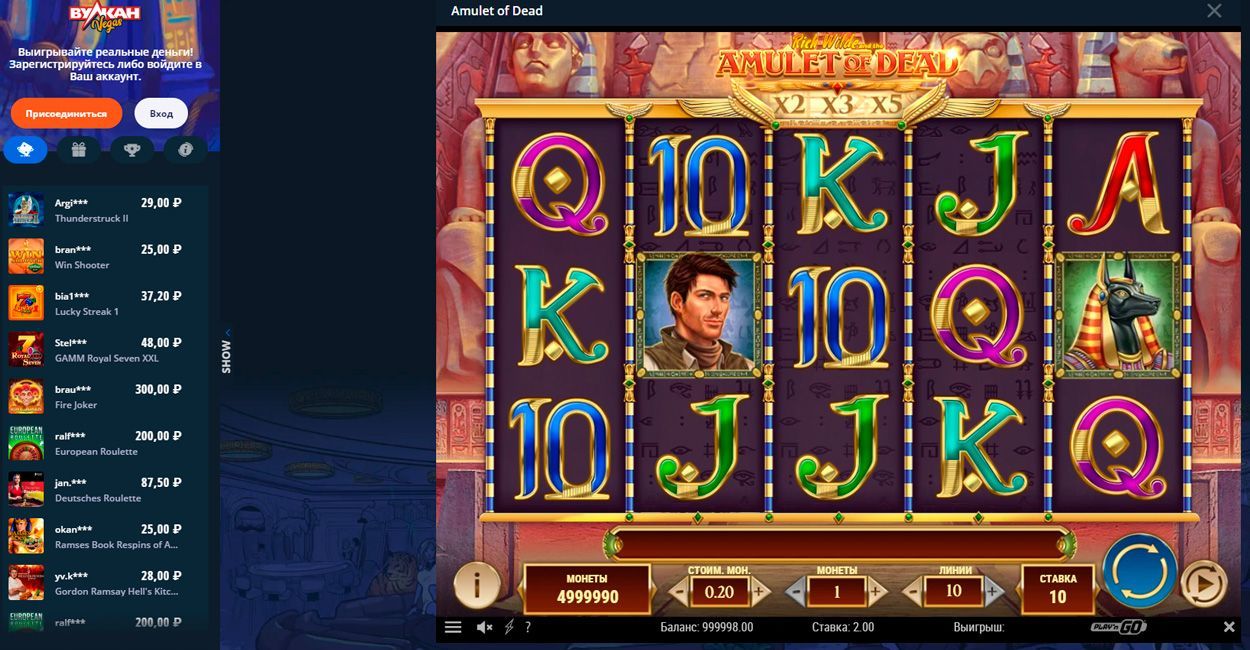Mute the game sound
Screen dimensions: 1250x650
pos(484,627)
